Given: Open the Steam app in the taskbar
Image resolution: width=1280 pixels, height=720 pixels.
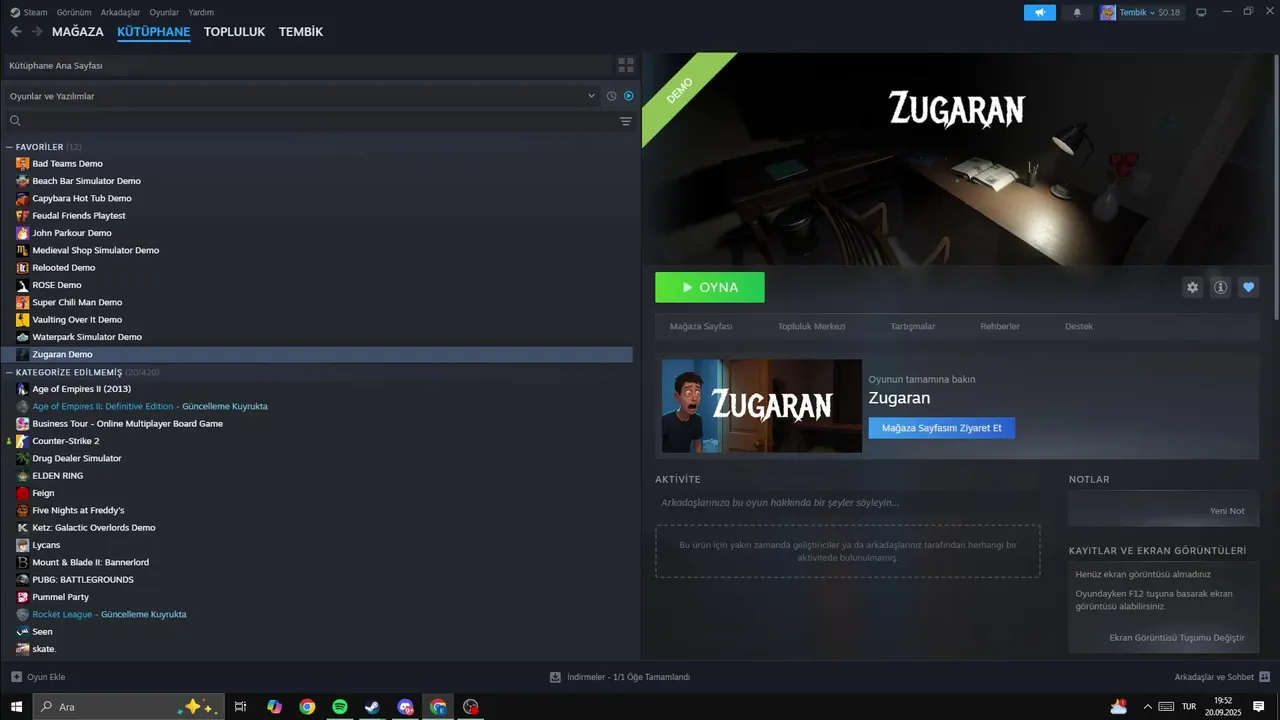Looking at the screenshot, I should (x=372, y=706).
